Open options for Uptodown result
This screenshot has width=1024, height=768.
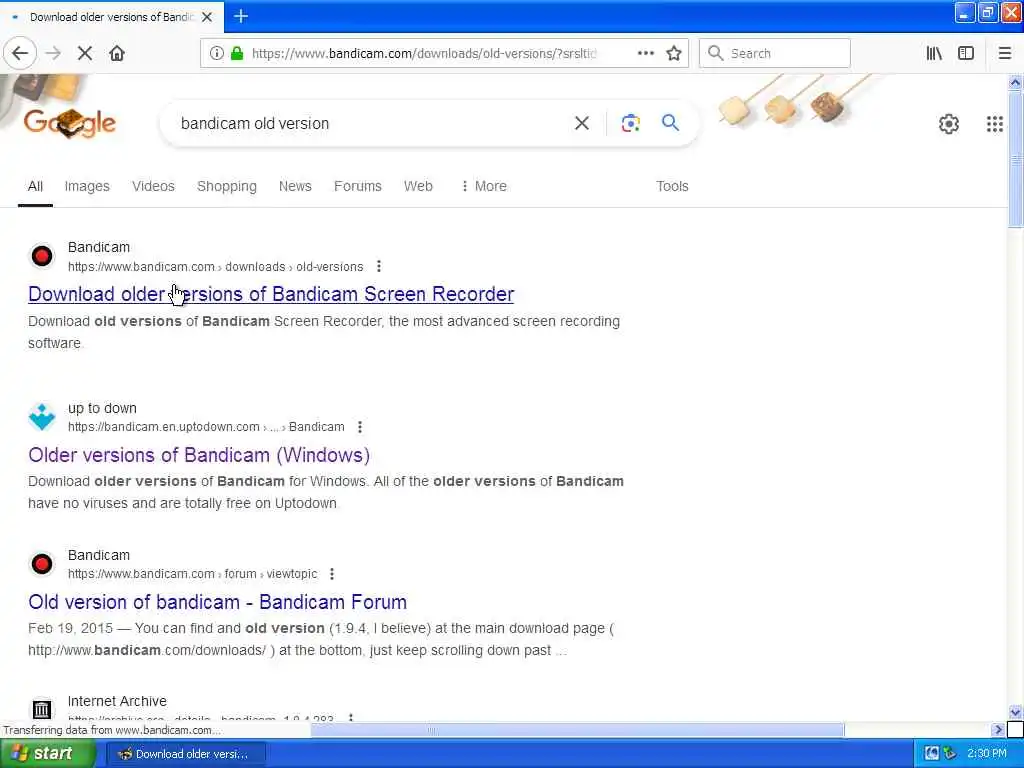360,427
